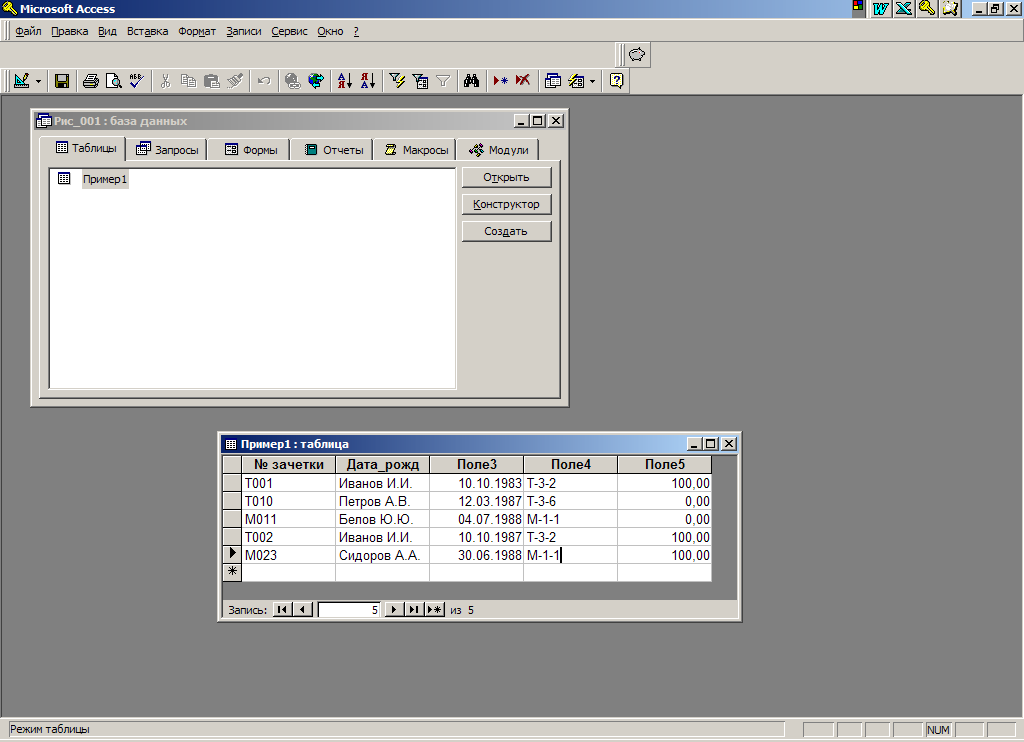Open the Формат menu
Screen dimensions: 1024x742
(x=197, y=31)
